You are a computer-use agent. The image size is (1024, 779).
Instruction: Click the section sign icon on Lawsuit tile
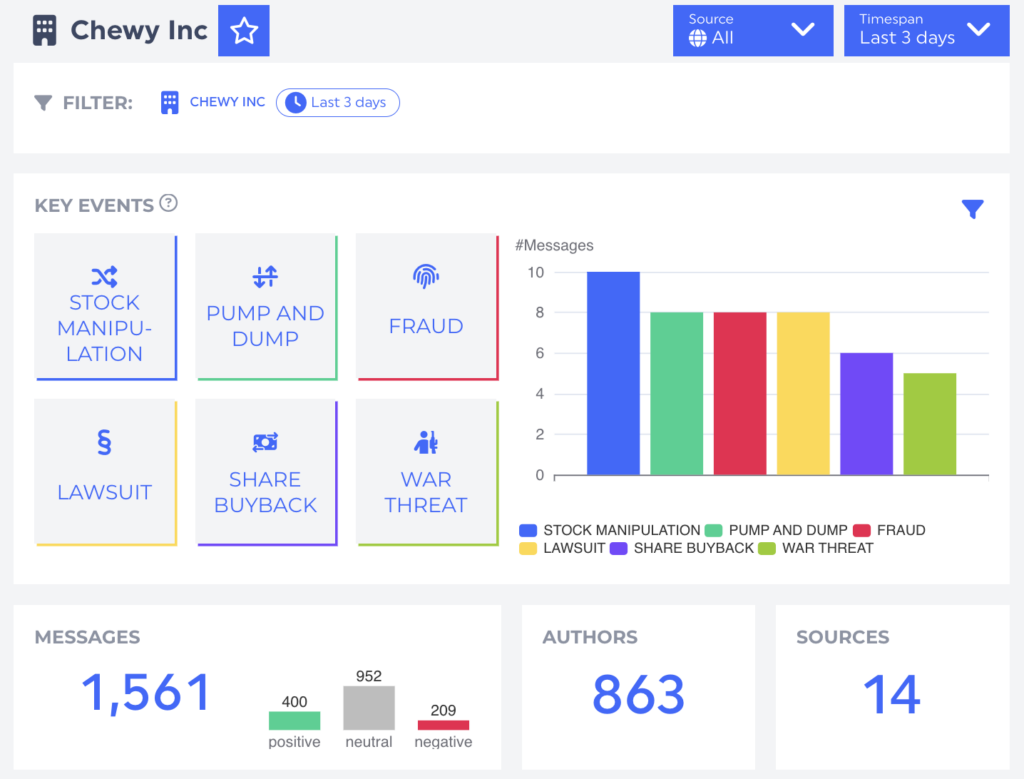pos(105,442)
